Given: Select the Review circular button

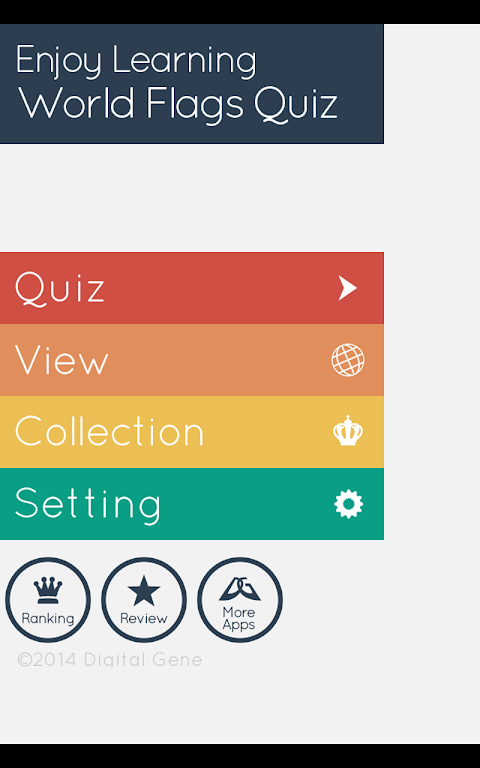Looking at the screenshot, I should 144,600.
